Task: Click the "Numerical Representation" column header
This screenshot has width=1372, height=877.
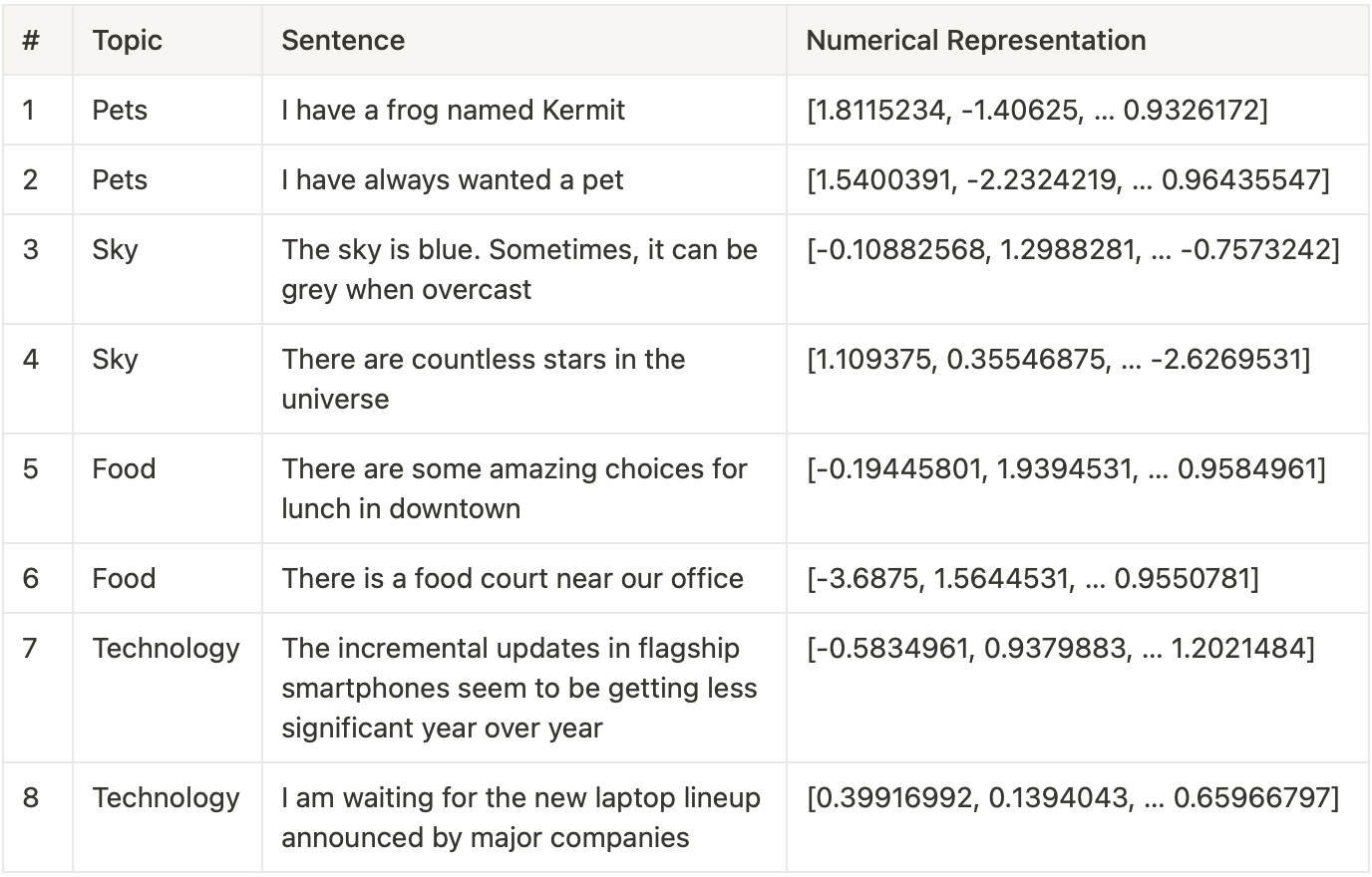Action: tap(975, 41)
